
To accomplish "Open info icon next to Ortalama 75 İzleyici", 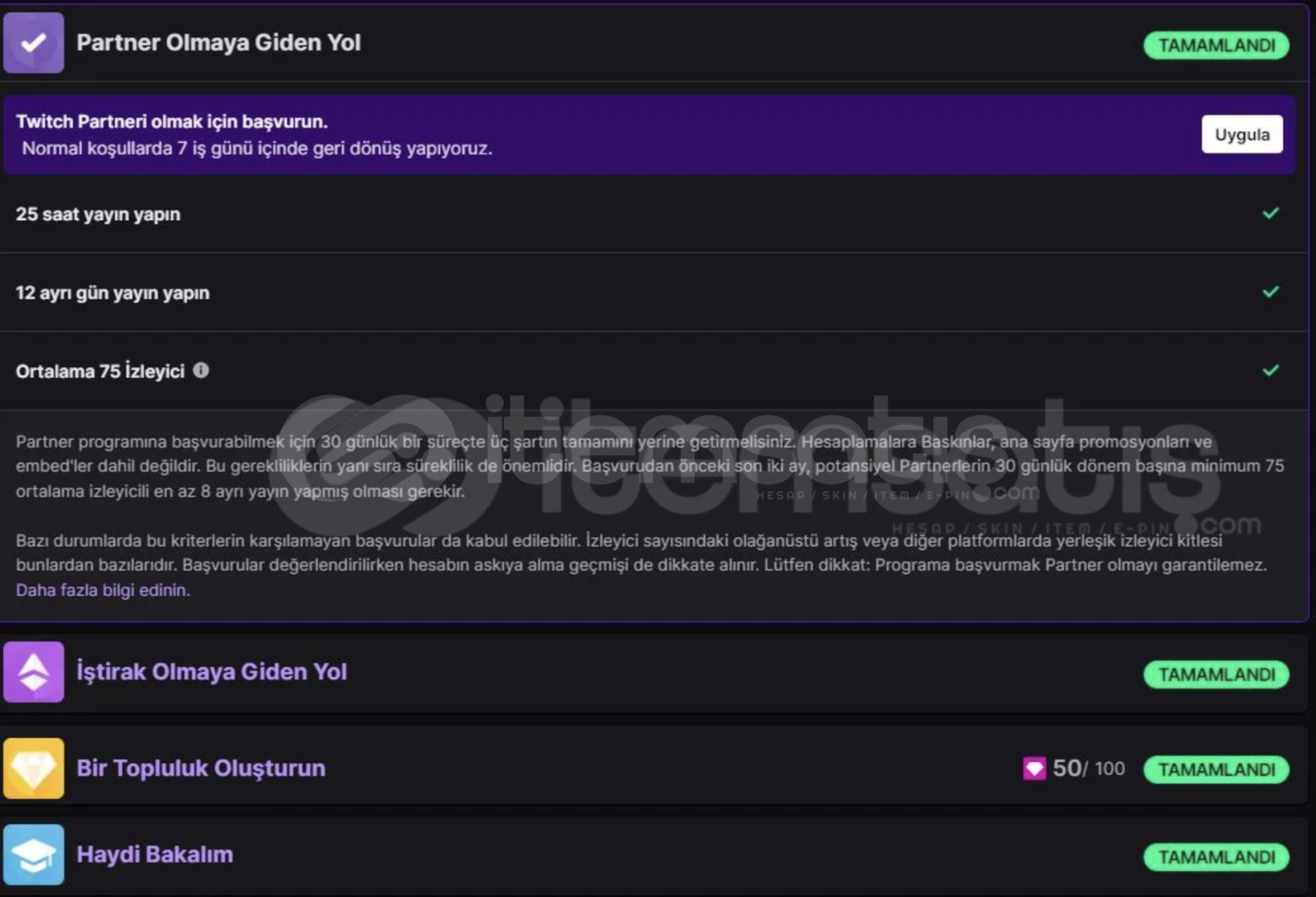I will (201, 370).
